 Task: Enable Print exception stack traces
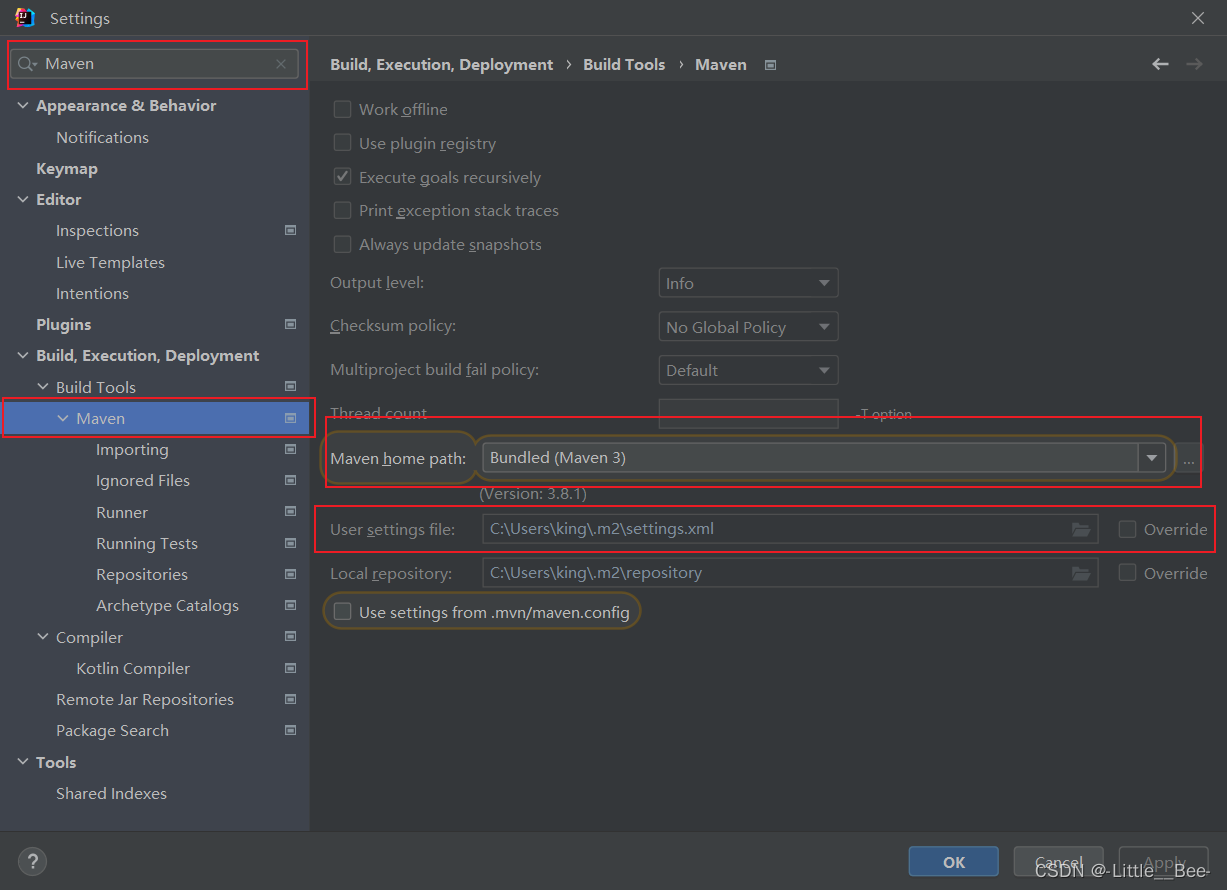342,211
